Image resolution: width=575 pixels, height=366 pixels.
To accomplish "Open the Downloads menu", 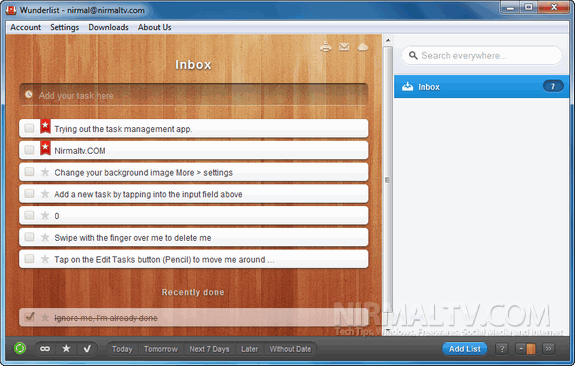I will coord(108,27).
